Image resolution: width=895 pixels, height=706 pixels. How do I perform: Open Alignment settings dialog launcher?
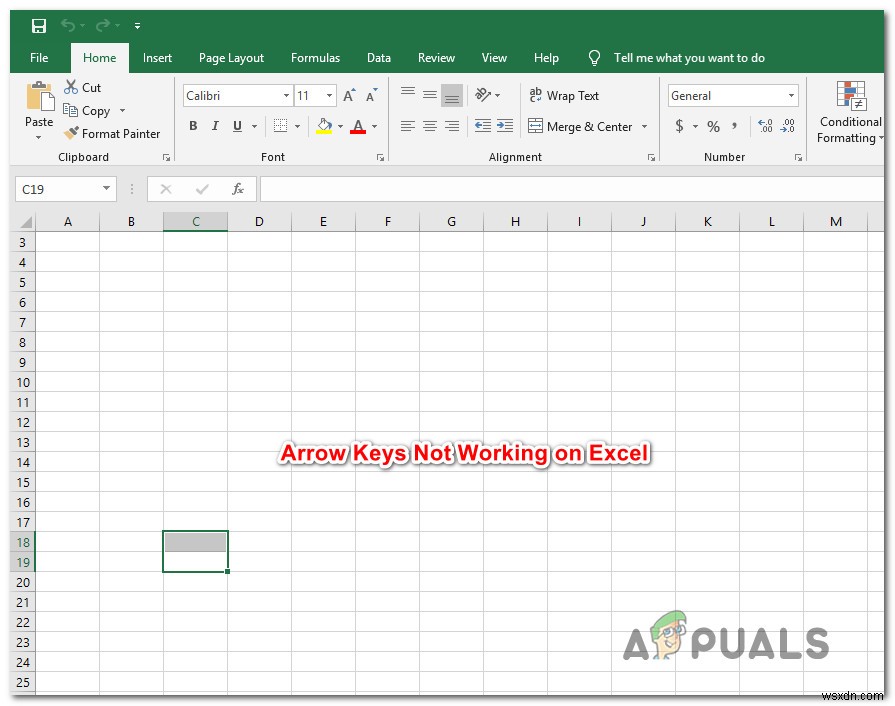coord(651,158)
